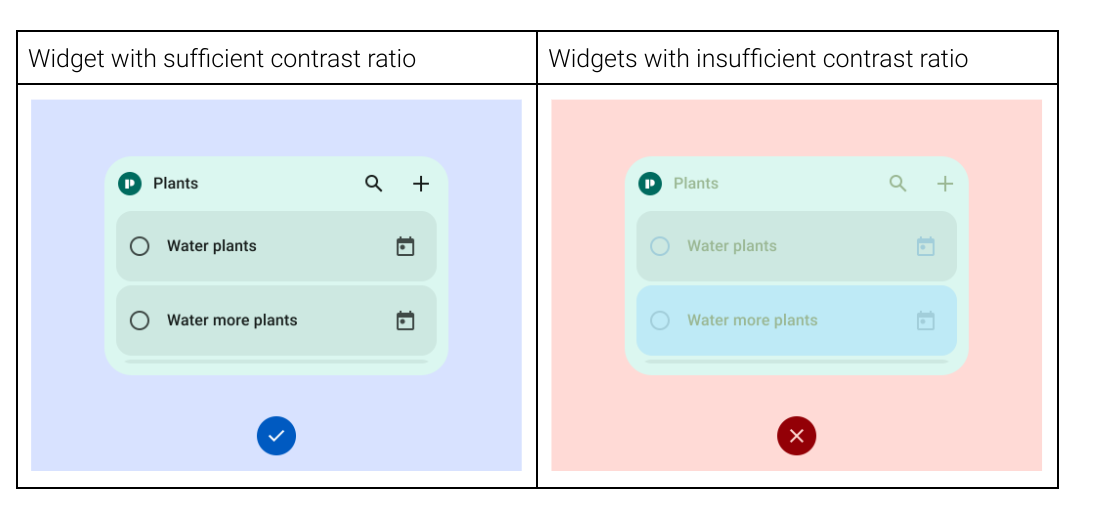Click "Widget with sufficient contrast ratio" header
Image resolution: width=1098 pixels, height=513 pixels.
[222, 59]
